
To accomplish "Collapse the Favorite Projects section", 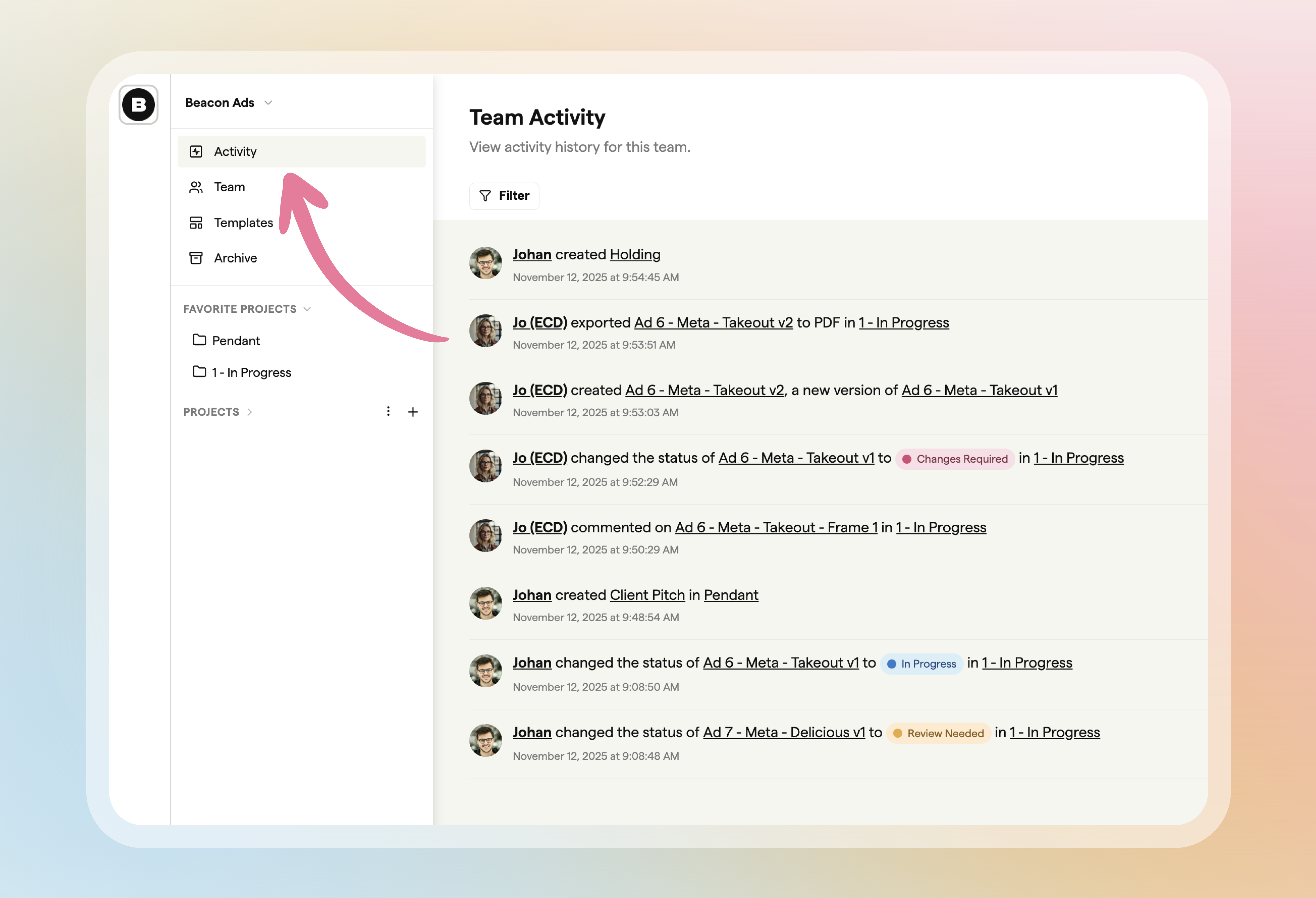I will pyautogui.click(x=247, y=309).
